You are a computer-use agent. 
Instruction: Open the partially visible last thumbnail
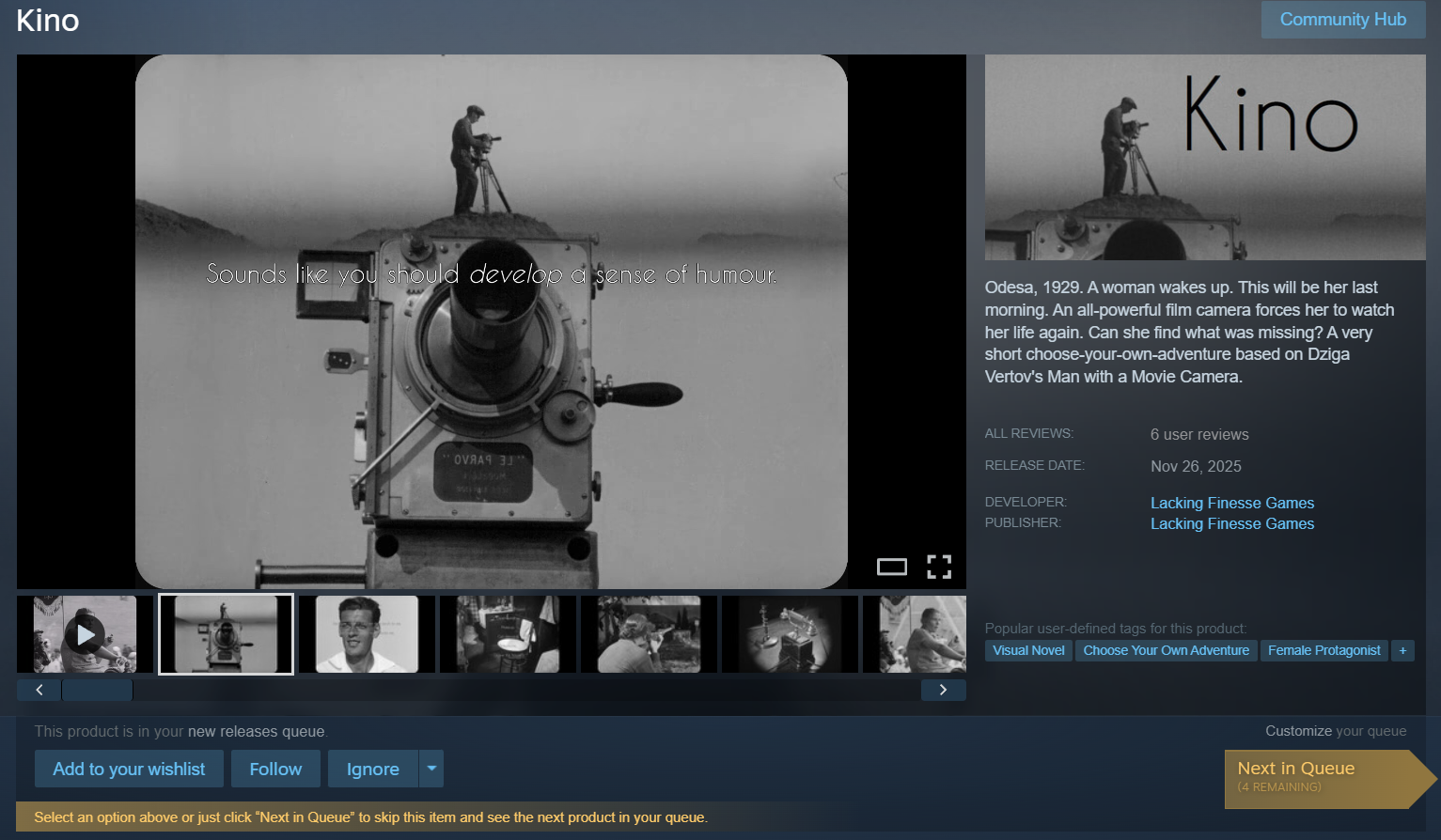tap(915, 634)
